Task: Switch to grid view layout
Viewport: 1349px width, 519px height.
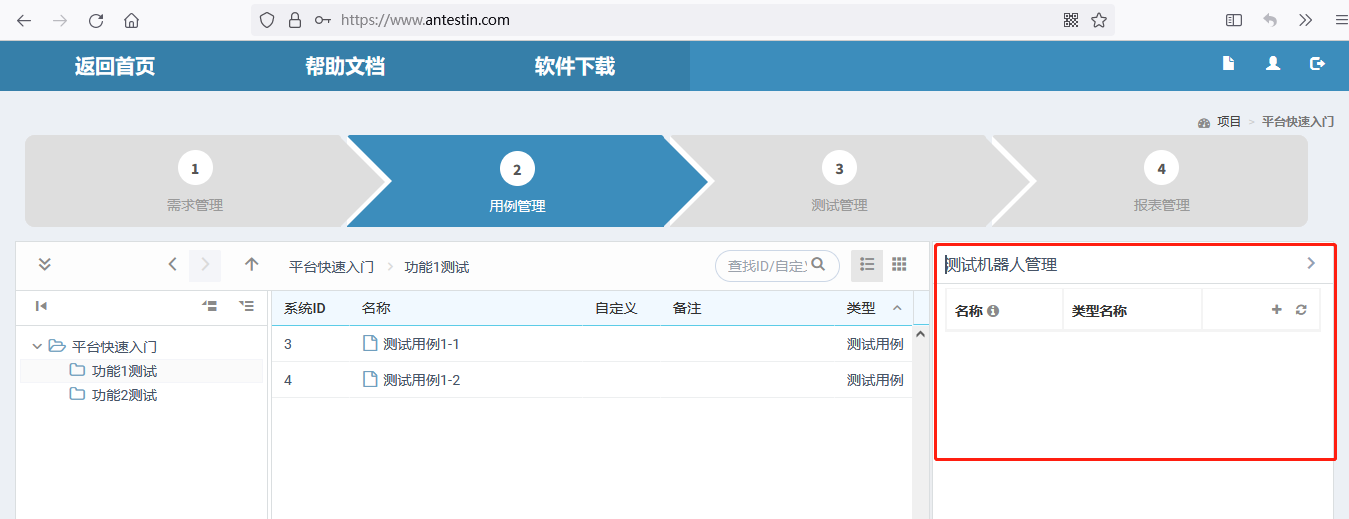Action: click(899, 264)
